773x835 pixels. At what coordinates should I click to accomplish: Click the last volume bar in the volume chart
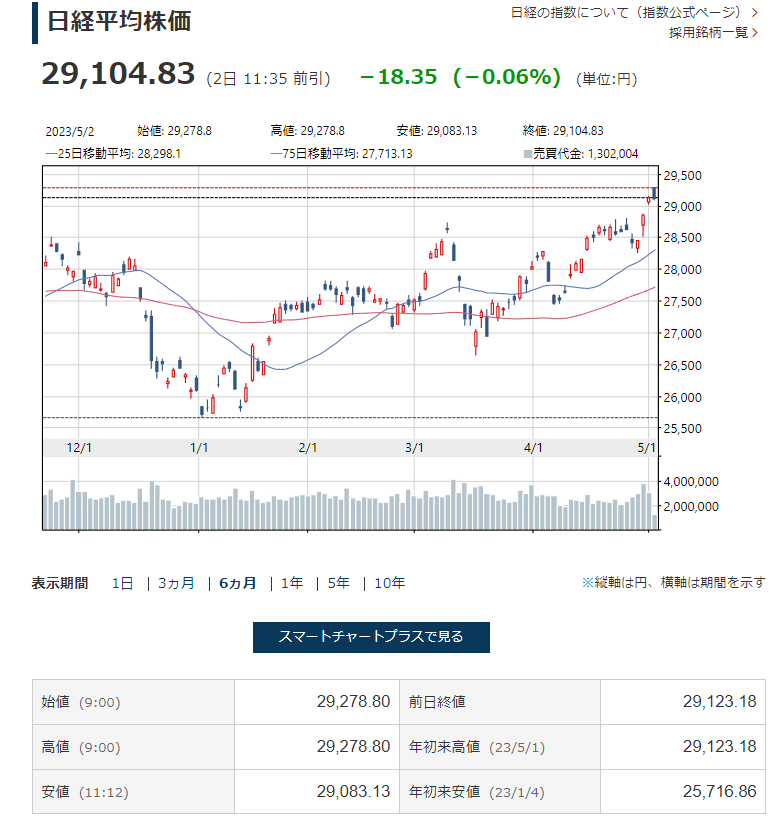(x=654, y=522)
